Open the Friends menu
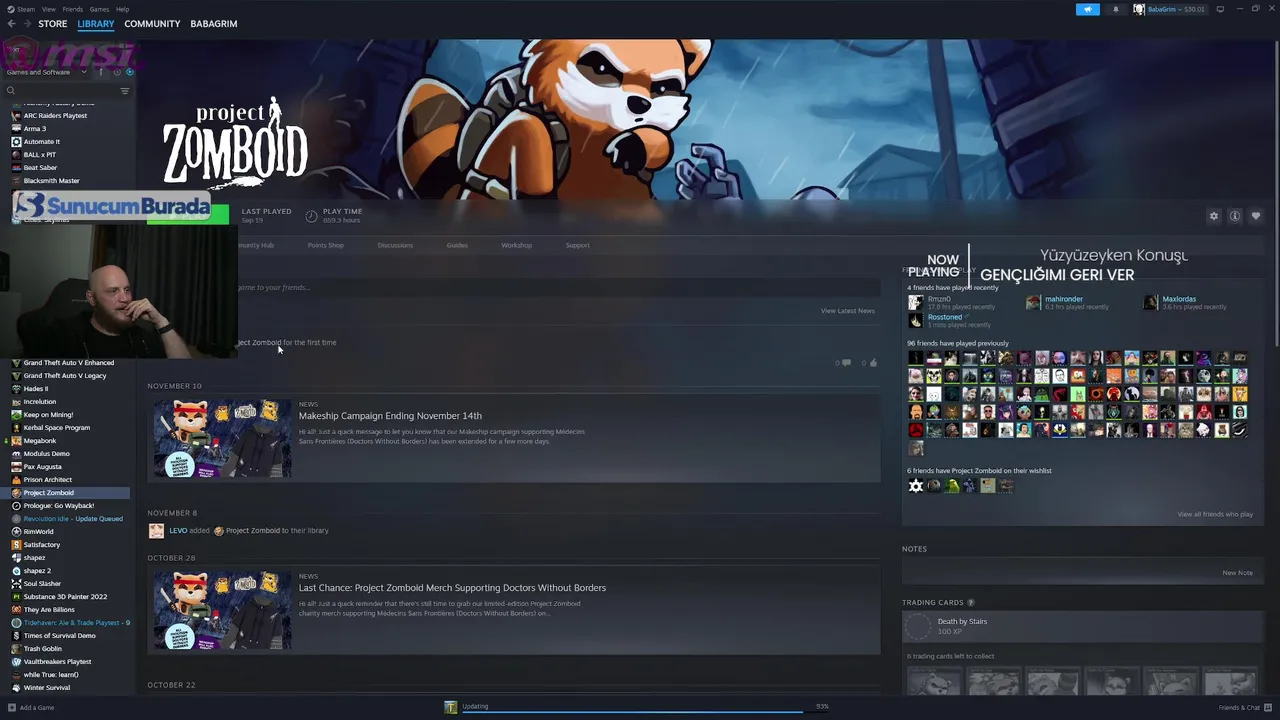 [73, 9]
